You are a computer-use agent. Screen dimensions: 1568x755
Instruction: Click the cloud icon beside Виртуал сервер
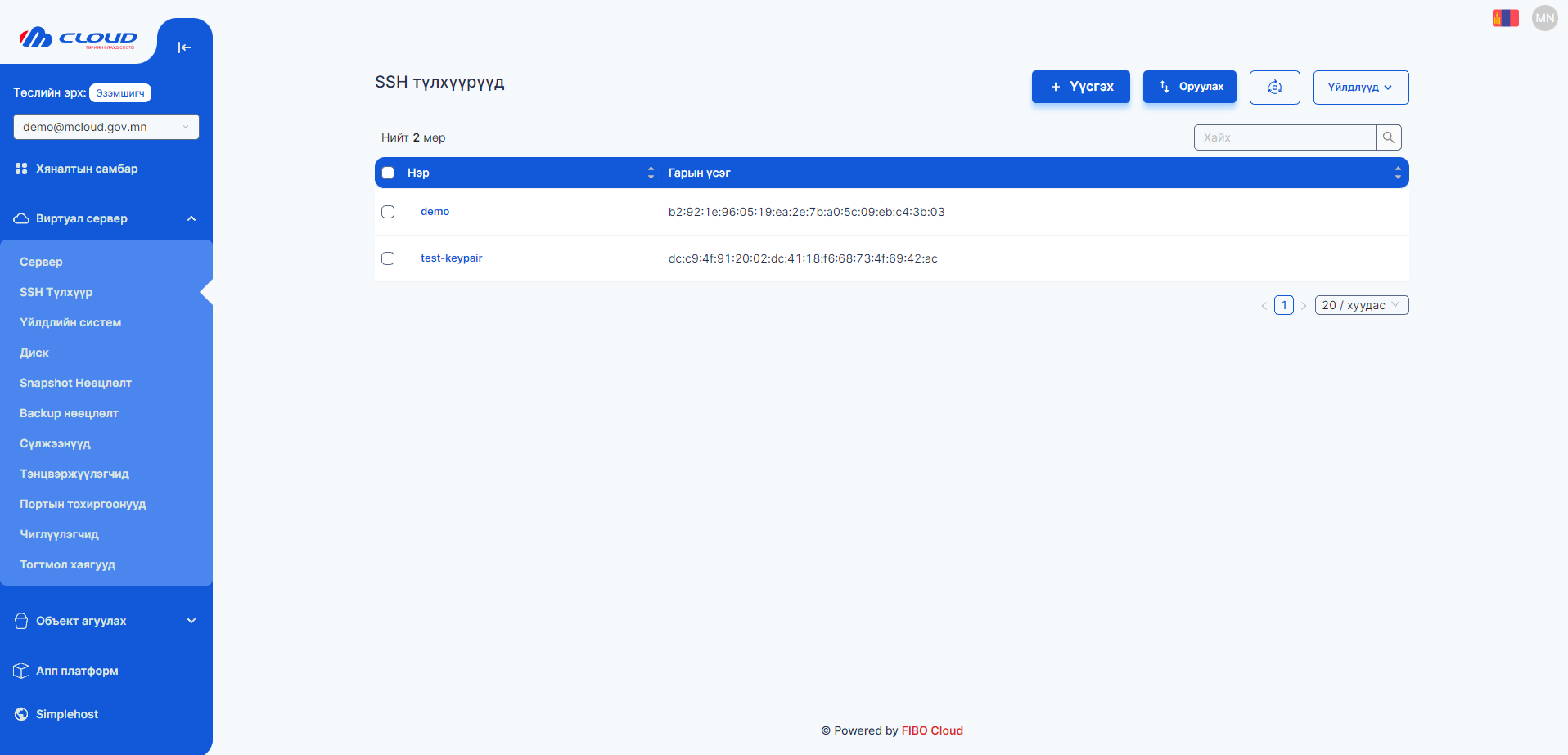pyautogui.click(x=20, y=218)
